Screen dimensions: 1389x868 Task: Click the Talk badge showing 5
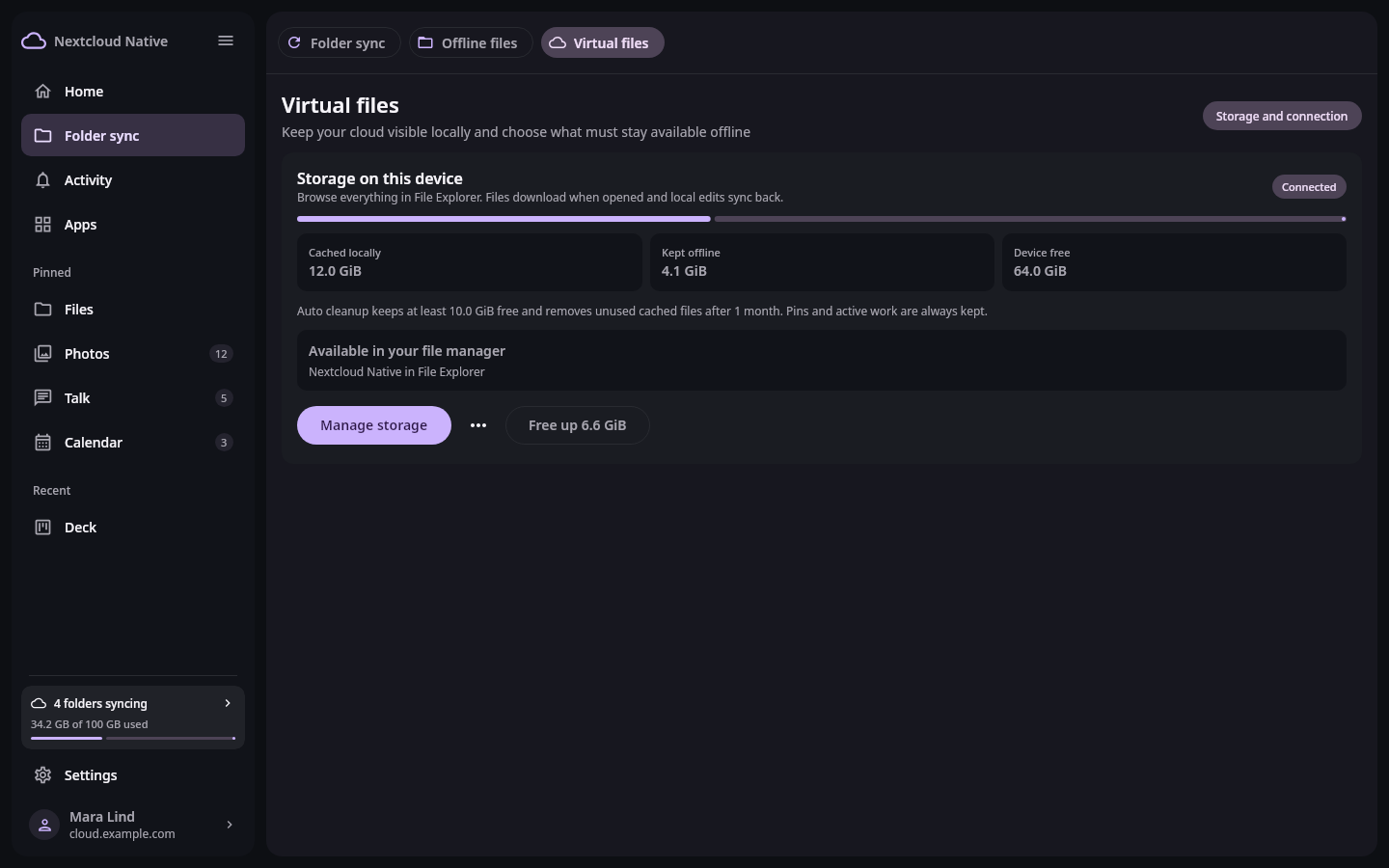(x=224, y=398)
